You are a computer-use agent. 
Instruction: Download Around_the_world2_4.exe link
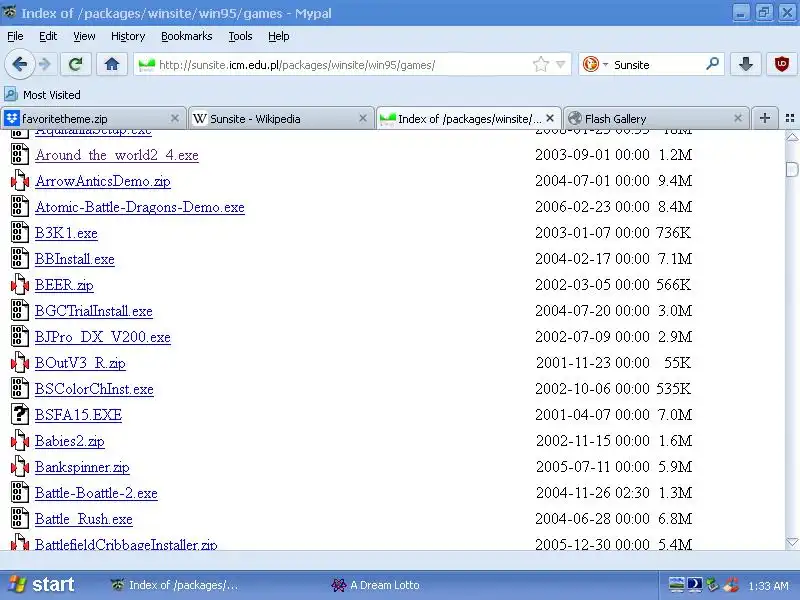(117, 155)
